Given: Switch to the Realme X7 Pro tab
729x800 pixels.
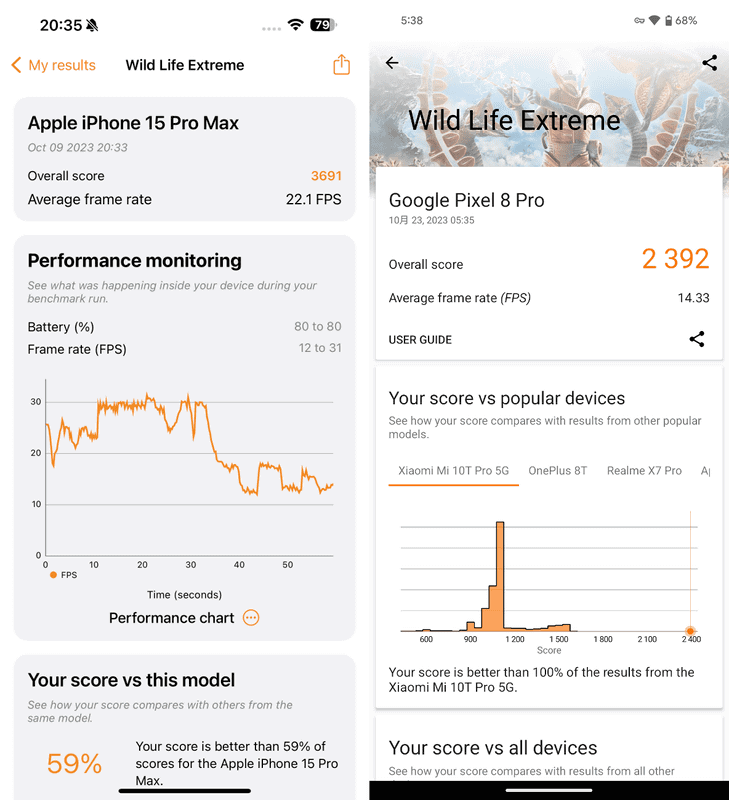Looking at the screenshot, I should click(x=644, y=470).
